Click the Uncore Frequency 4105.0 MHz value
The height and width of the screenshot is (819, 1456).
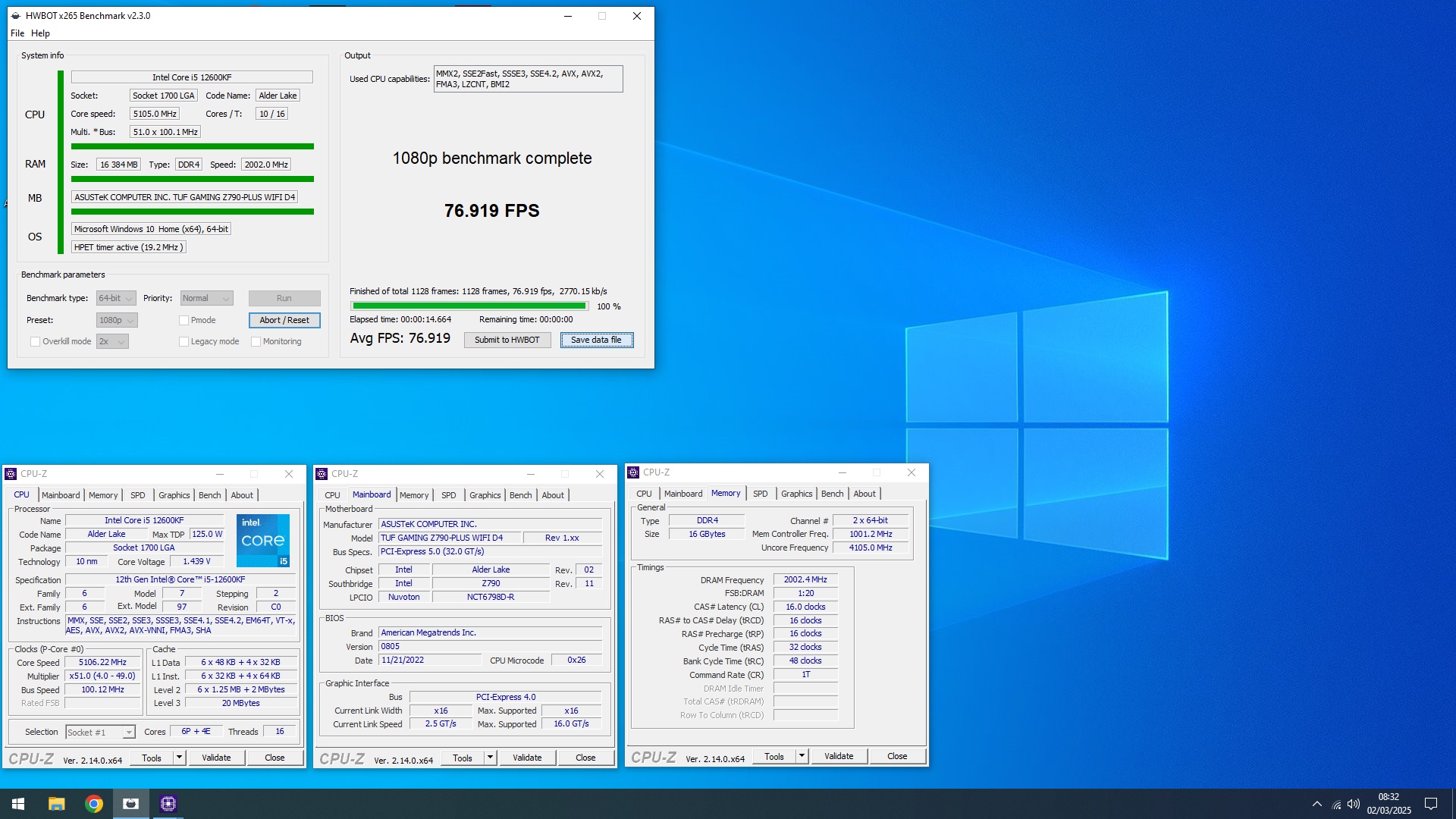(871, 548)
